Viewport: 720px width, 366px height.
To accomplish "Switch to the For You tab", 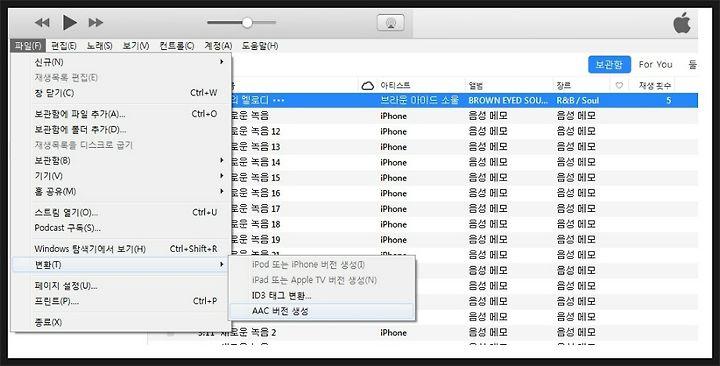I will (655, 65).
